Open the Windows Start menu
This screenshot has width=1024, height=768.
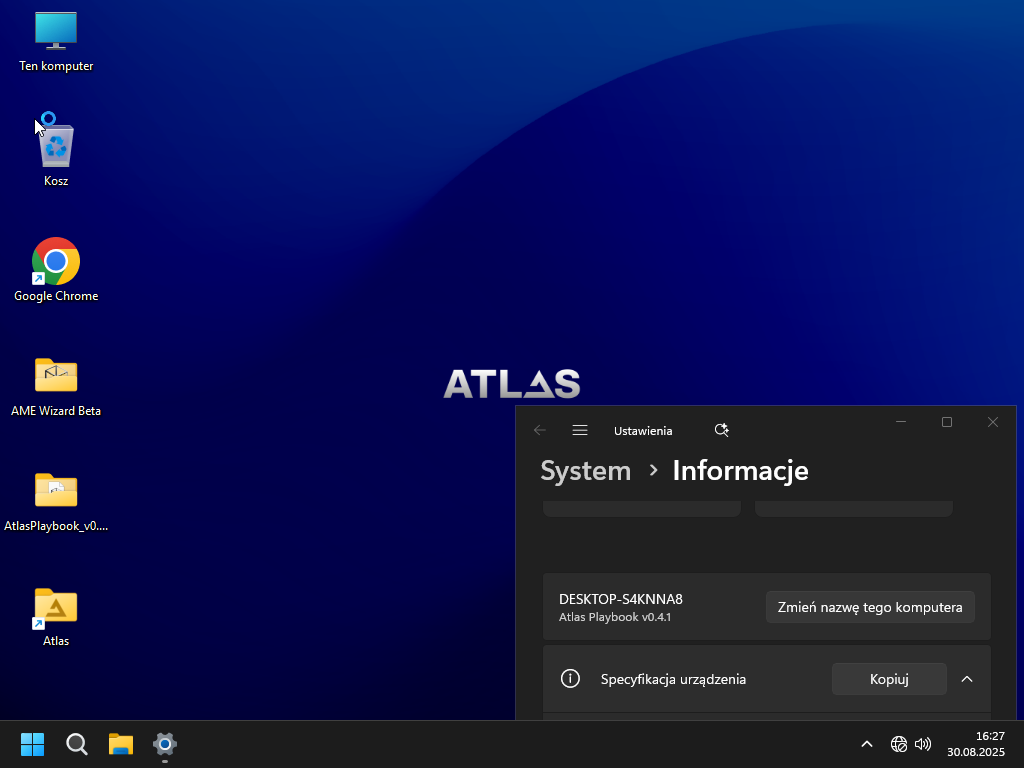(33, 744)
